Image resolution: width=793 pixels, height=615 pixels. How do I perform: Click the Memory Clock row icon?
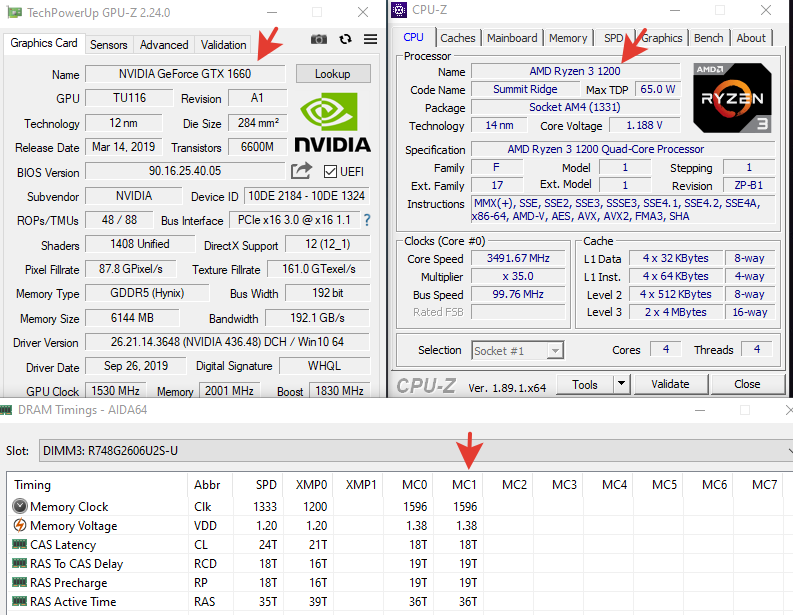coord(19,507)
